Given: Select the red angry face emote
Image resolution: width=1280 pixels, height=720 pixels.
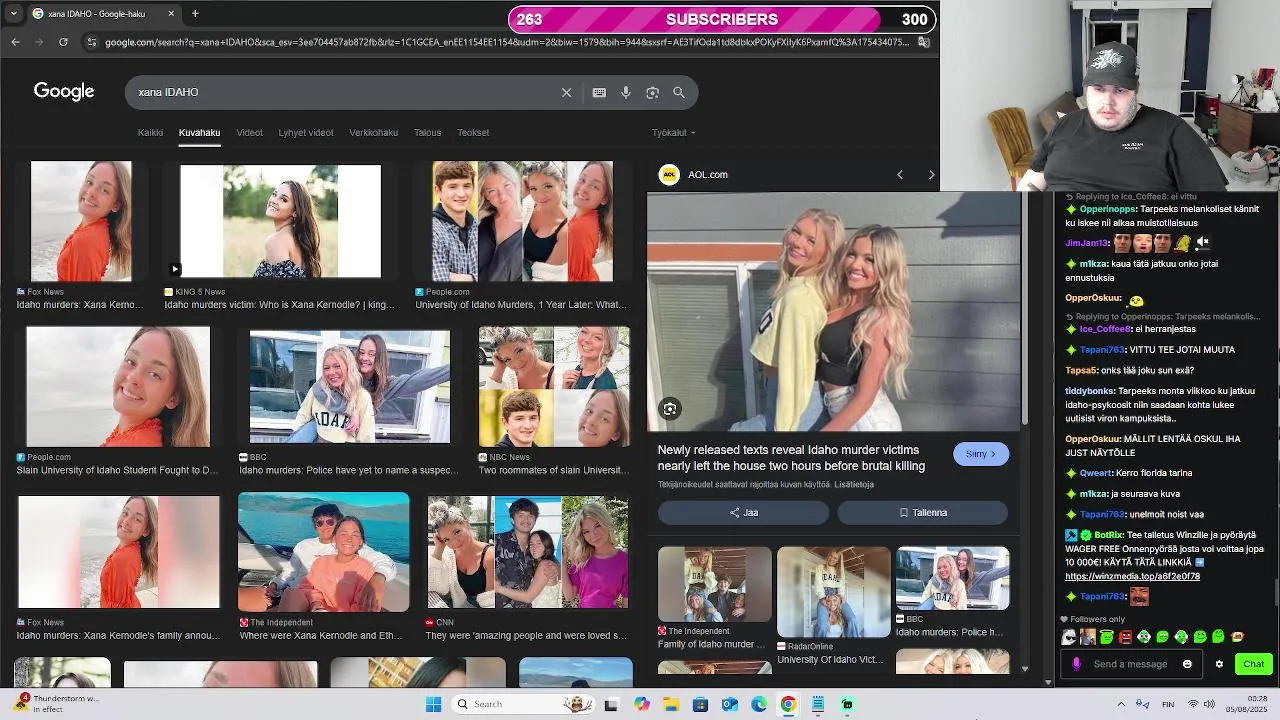Looking at the screenshot, I should [x=1125, y=637].
